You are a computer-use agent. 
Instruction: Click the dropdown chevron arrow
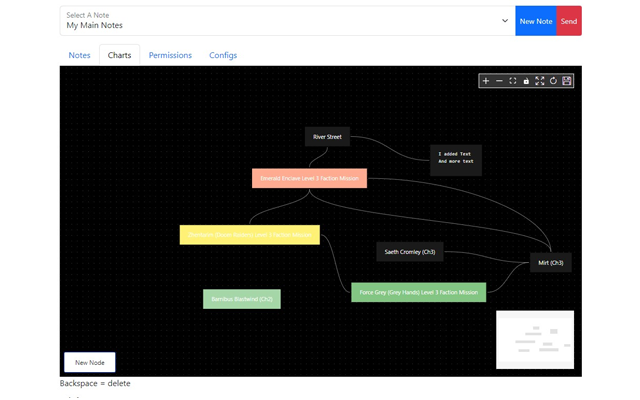[505, 21]
